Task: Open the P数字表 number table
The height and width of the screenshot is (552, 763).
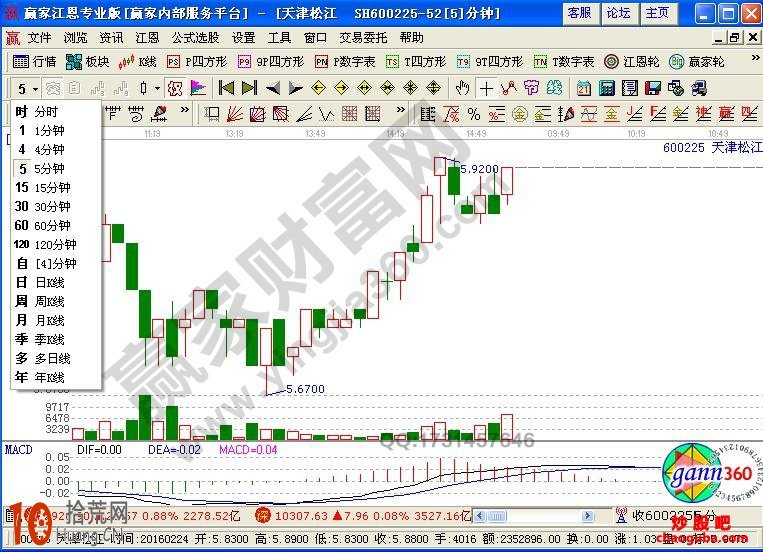Action: (x=345, y=62)
